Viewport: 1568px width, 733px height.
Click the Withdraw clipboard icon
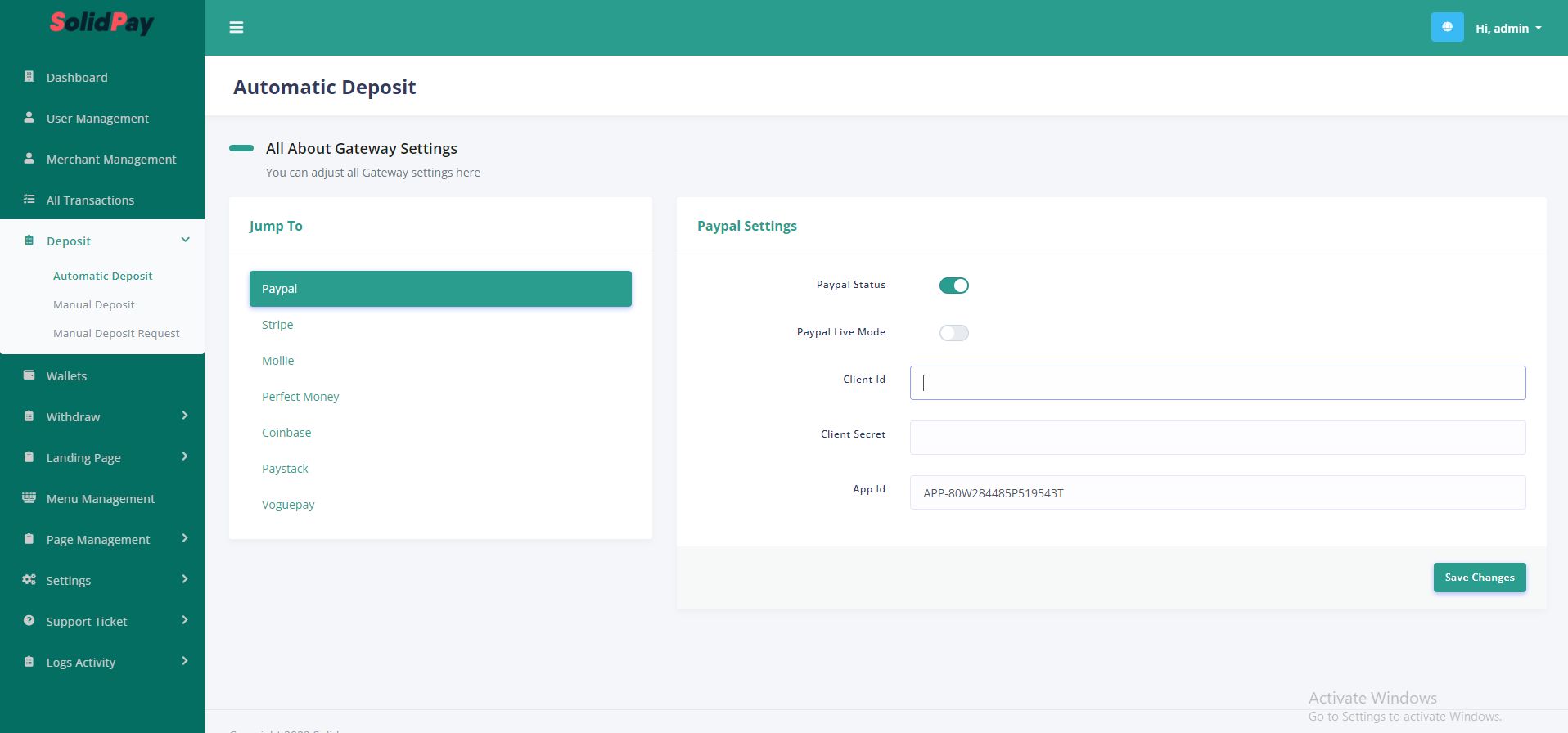(29, 416)
